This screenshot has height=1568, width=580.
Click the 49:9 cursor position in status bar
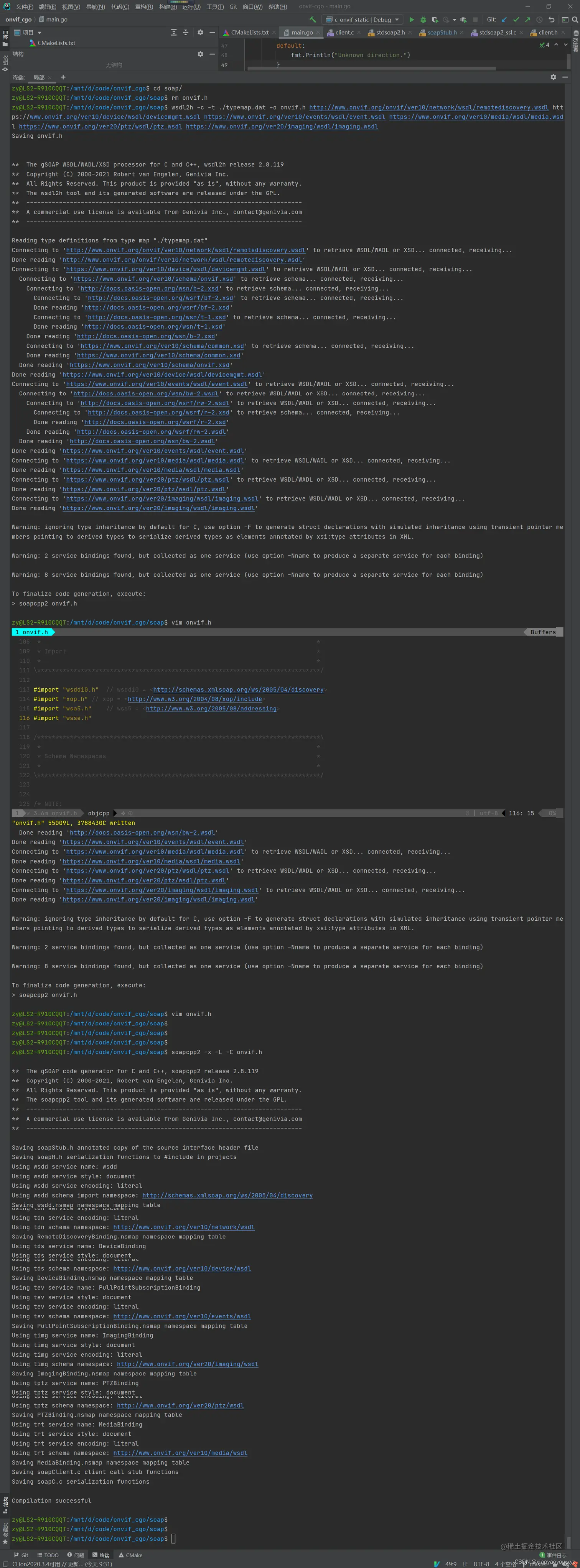point(451,1564)
